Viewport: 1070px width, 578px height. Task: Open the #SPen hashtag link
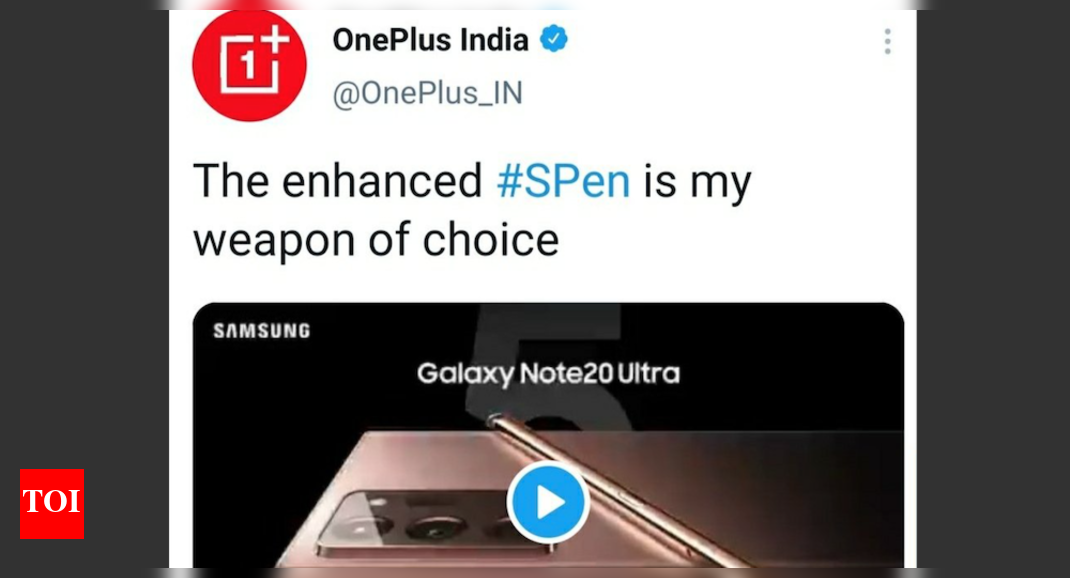point(563,181)
